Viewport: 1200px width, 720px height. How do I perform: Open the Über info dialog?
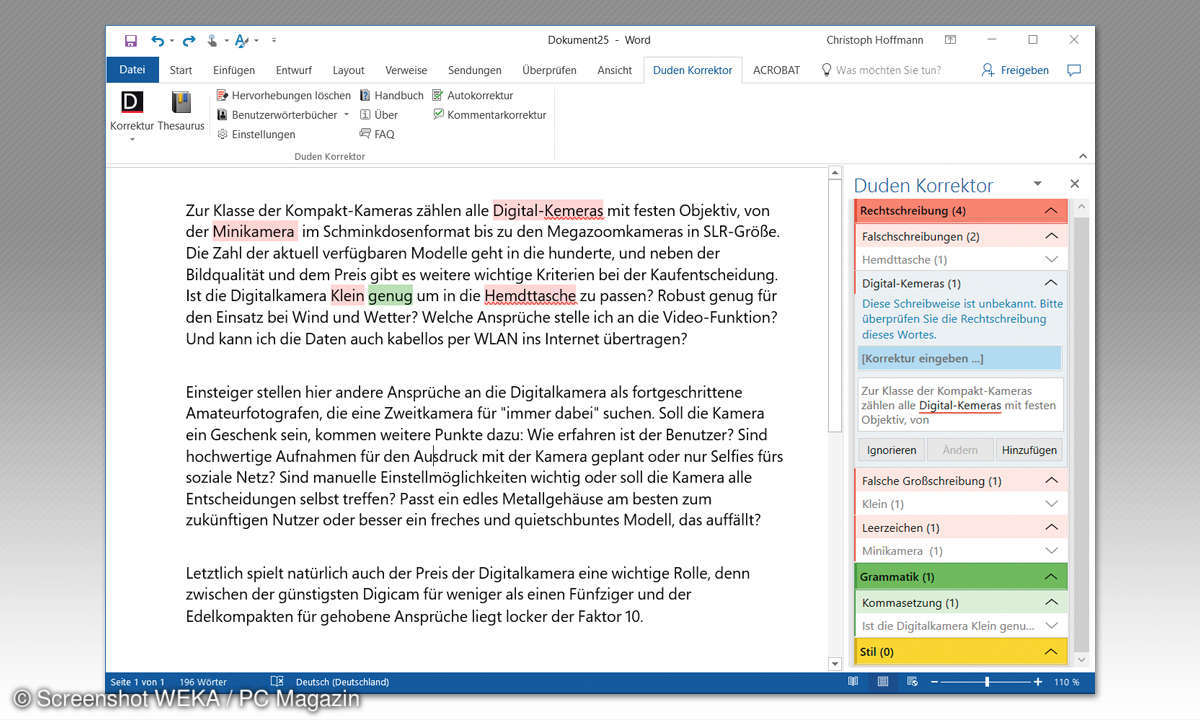pyautogui.click(x=378, y=115)
